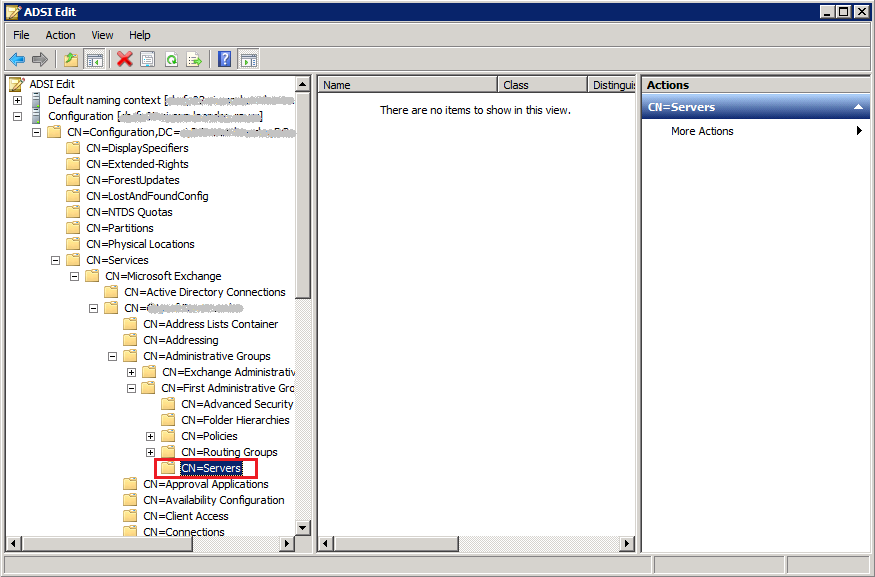Collapse the CN=Microsoft Exchange node

pos(74,276)
